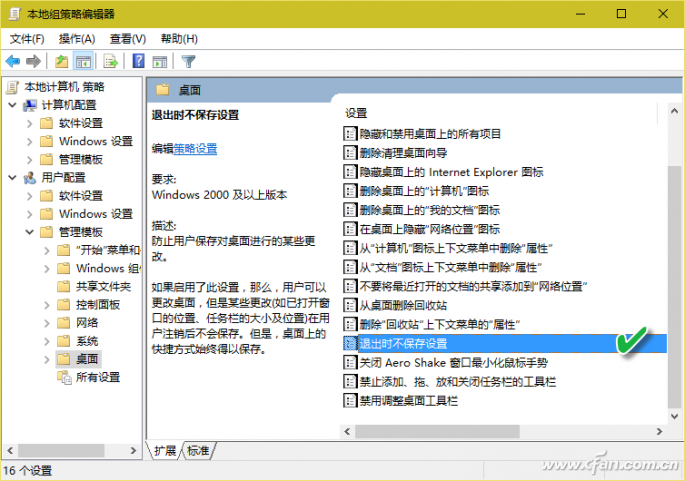The height and width of the screenshot is (481, 685).
Task: Click settings list vertical scrollbar thumb
Action: pyautogui.click(x=674, y=286)
